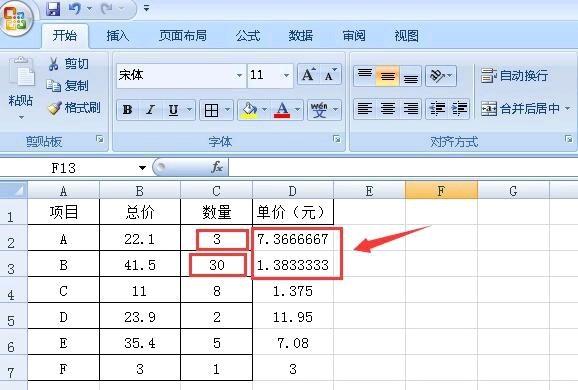578x390 pixels.
Task: Select cell containing 41.5
Action: click(140, 265)
